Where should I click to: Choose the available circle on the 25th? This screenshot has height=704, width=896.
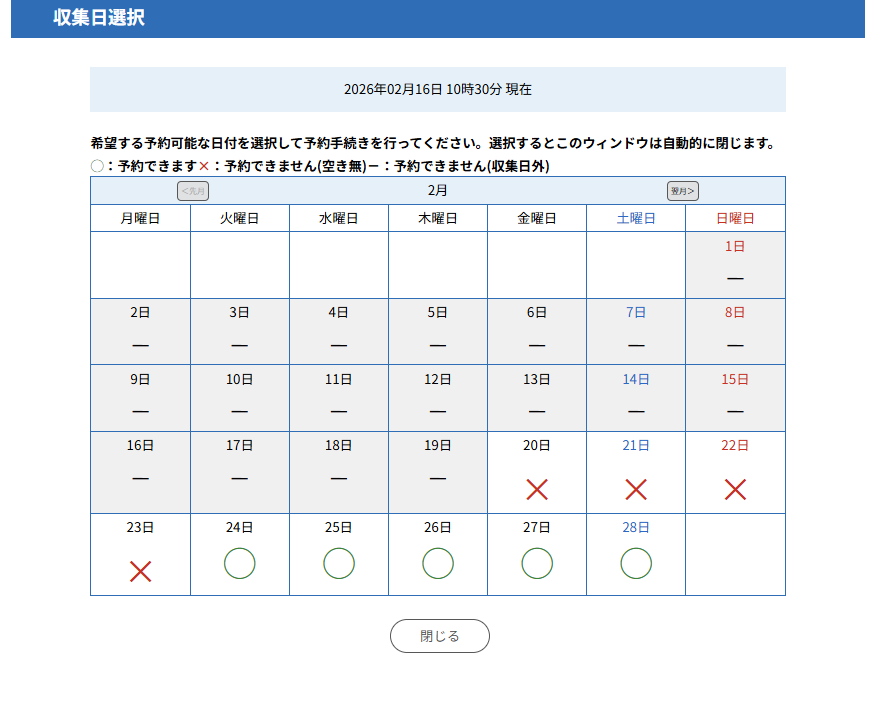click(x=339, y=564)
